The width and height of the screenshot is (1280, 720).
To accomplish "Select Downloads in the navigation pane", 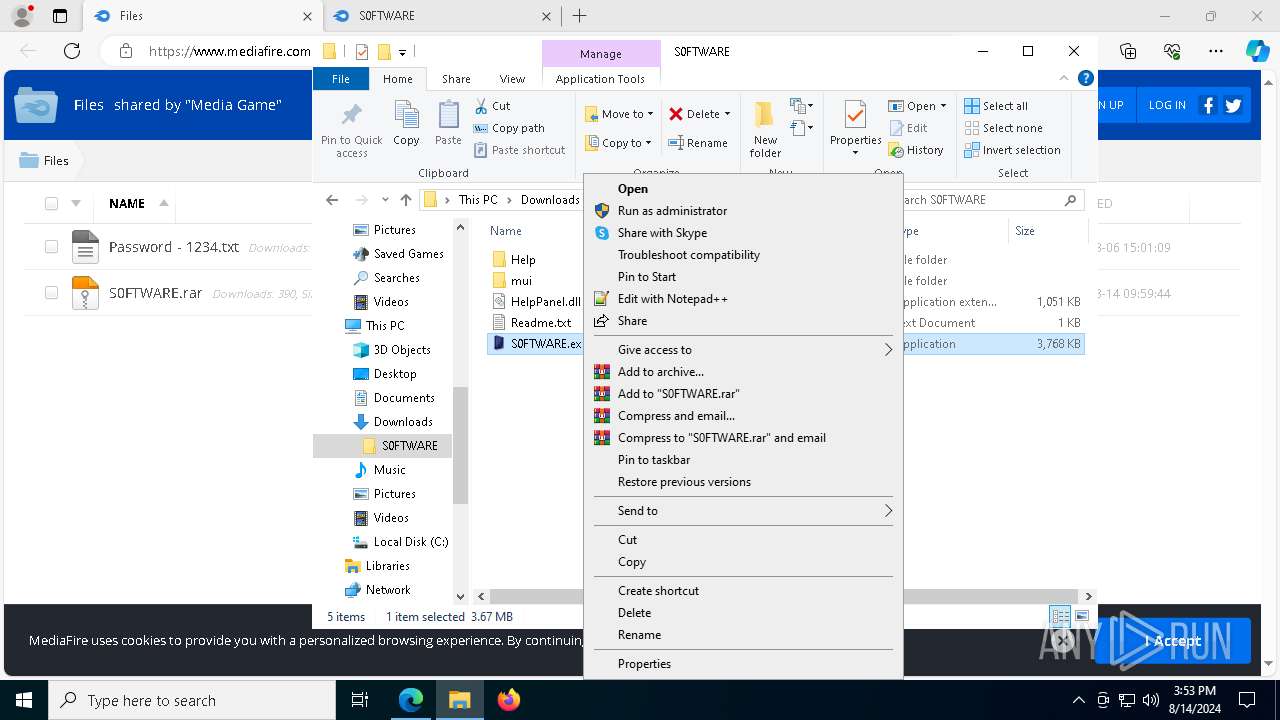I will tap(403, 422).
